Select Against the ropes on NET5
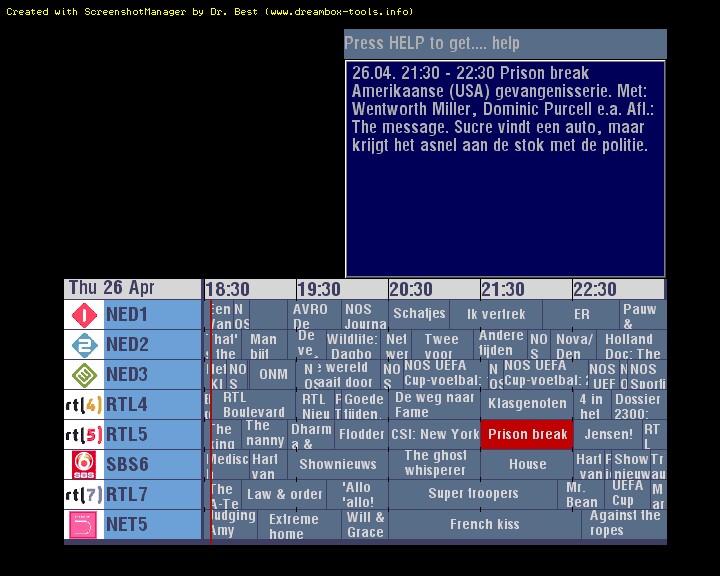This screenshot has height=576, width=720. point(624,525)
